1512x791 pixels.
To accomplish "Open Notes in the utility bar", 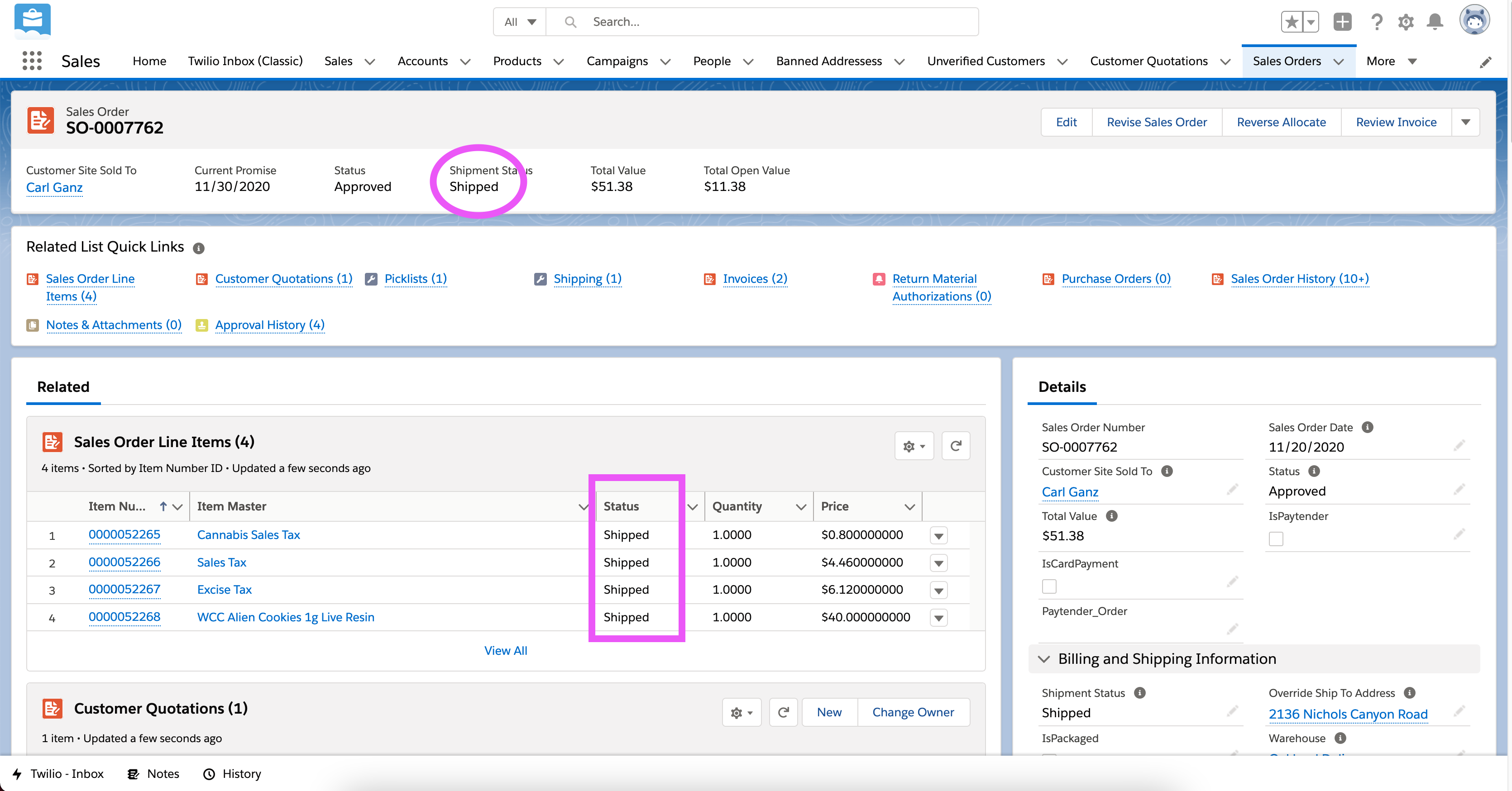I will click(x=153, y=774).
